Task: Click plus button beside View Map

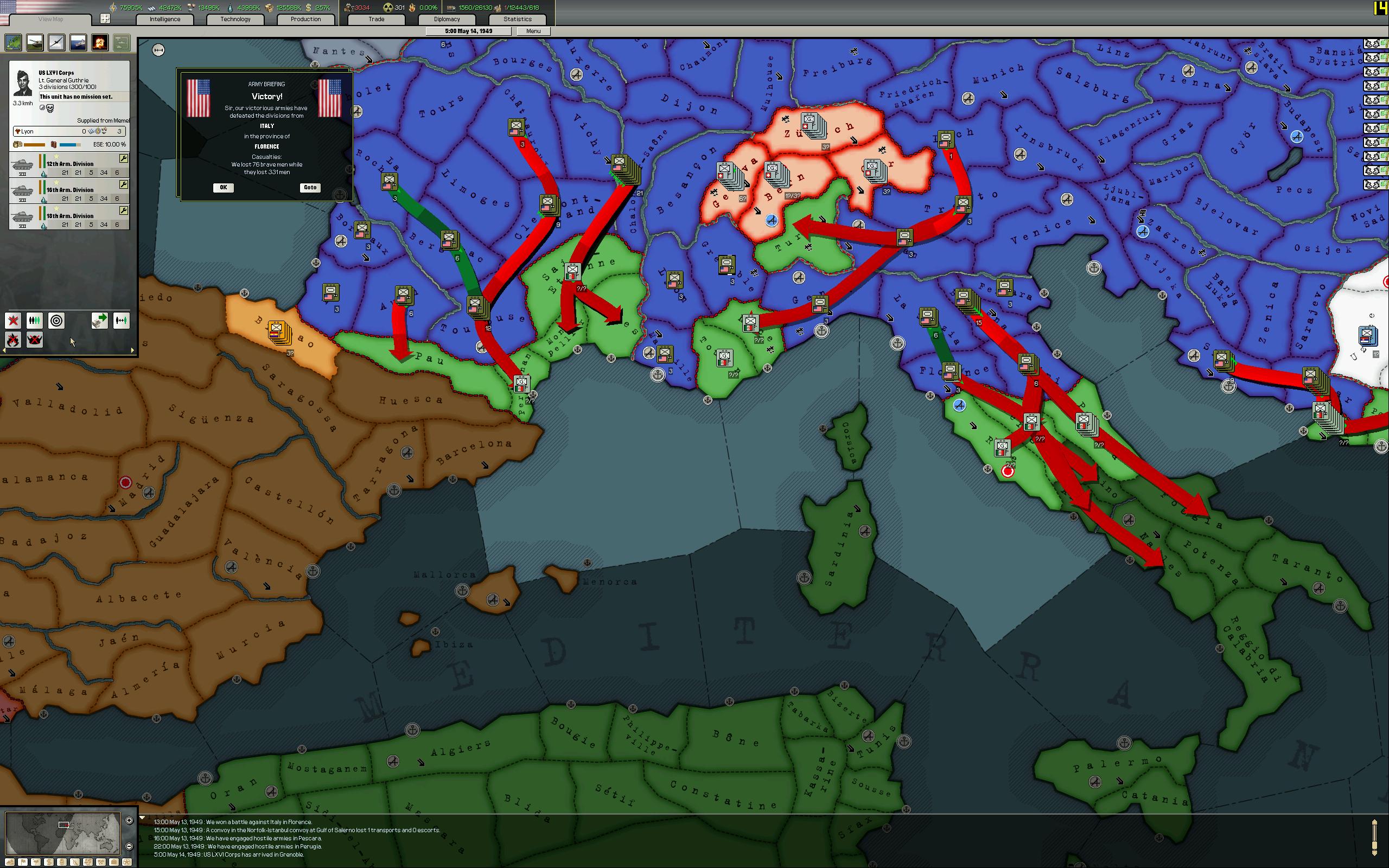Action: point(105,19)
